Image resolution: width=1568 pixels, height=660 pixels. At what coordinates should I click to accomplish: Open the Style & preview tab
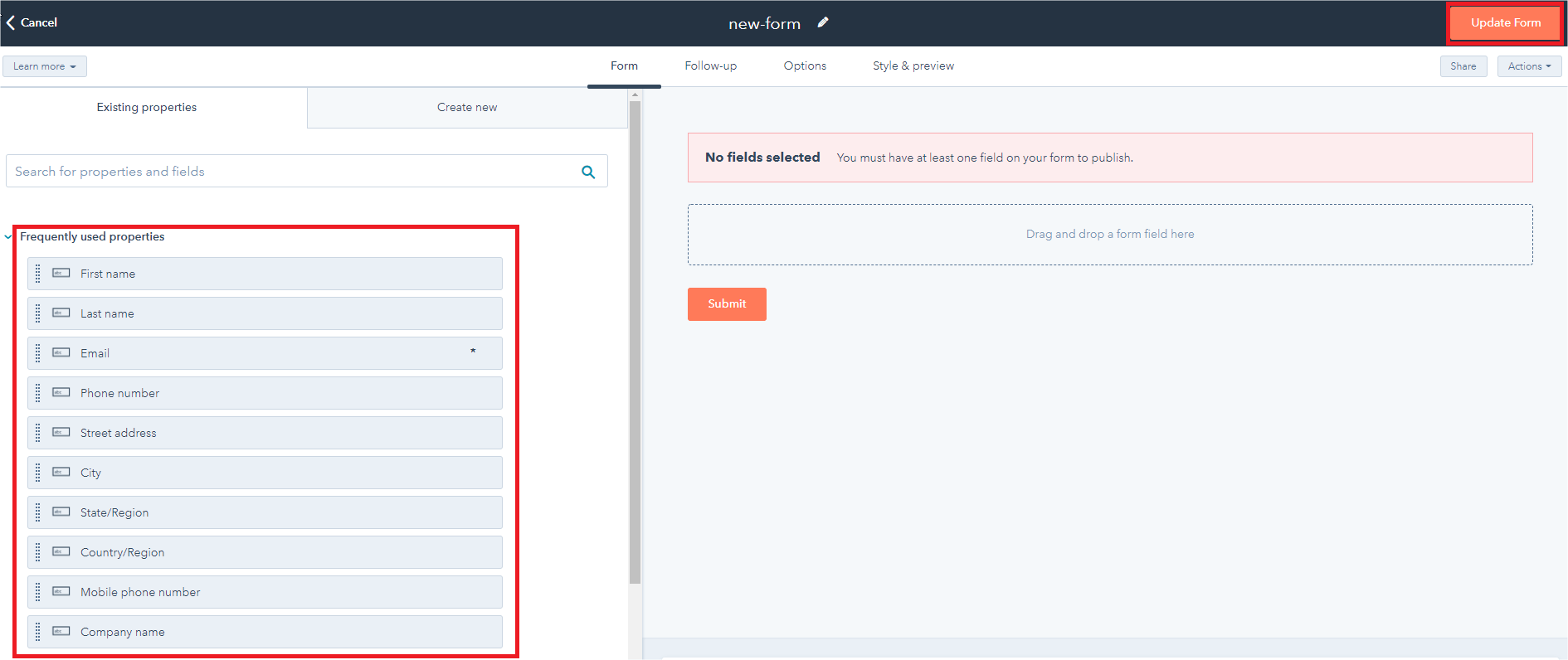point(913,66)
